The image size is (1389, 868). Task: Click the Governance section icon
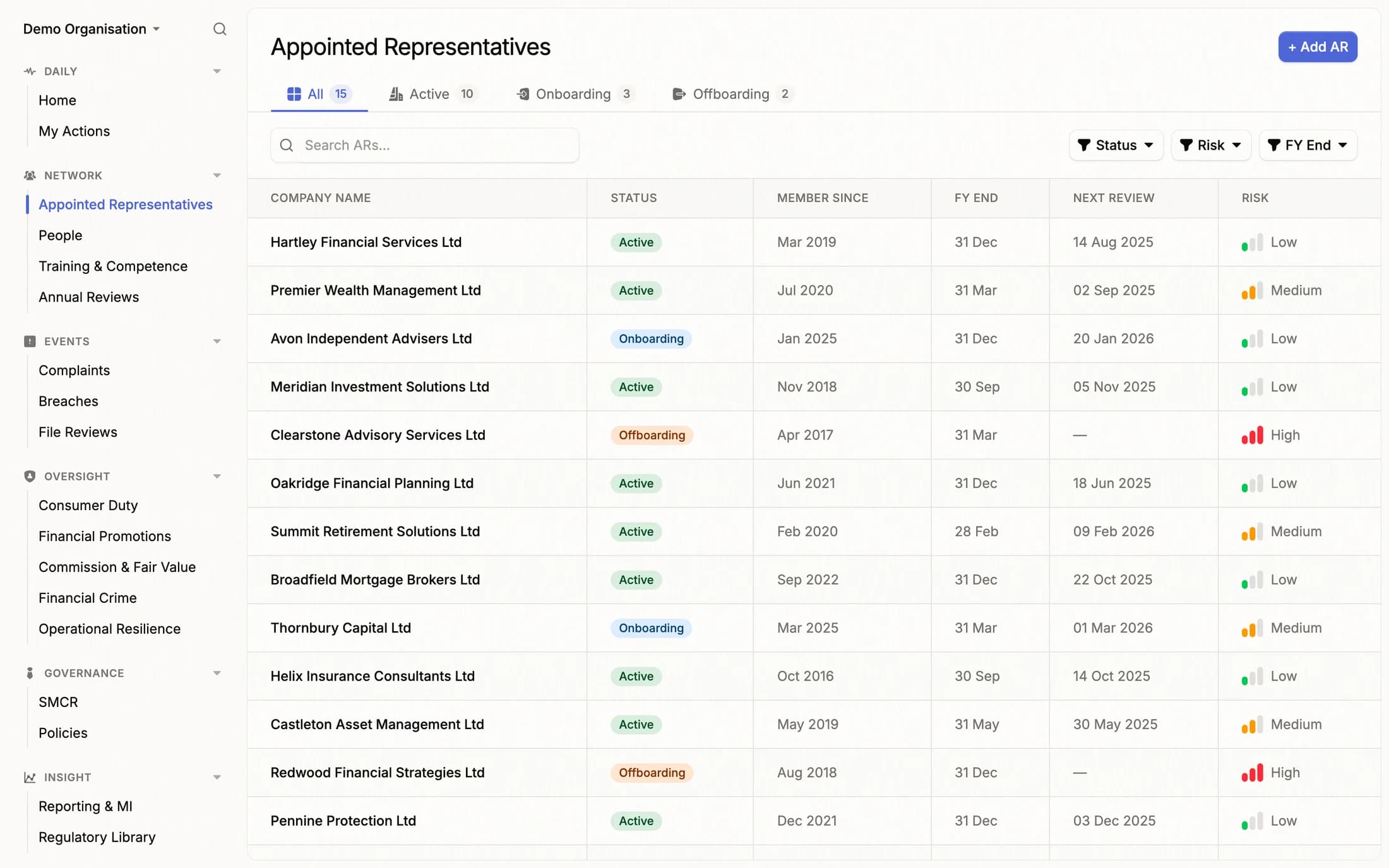pyautogui.click(x=30, y=674)
